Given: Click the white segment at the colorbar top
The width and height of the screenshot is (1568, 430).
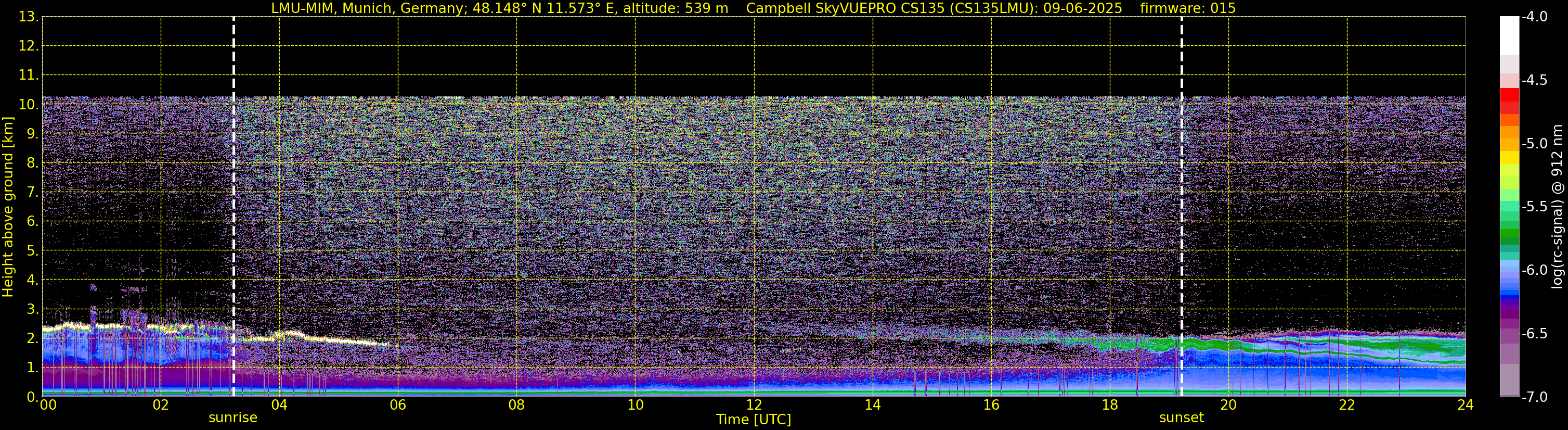Looking at the screenshot, I should (x=1510, y=36).
